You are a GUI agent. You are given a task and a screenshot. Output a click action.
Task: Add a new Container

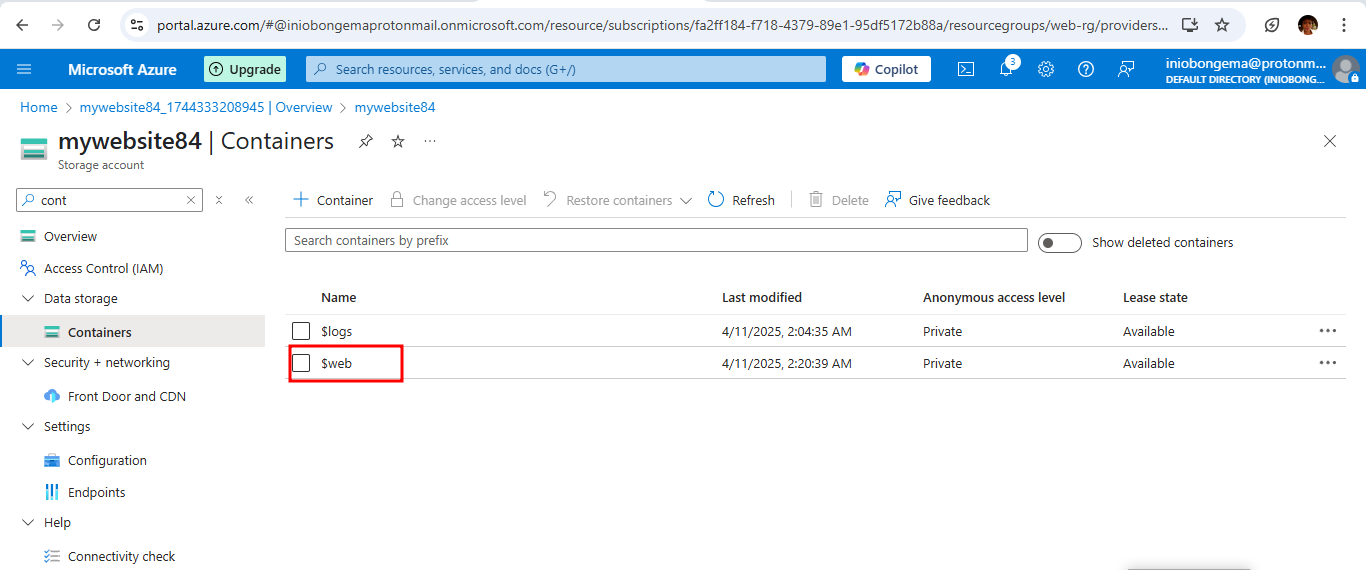(x=333, y=200)
